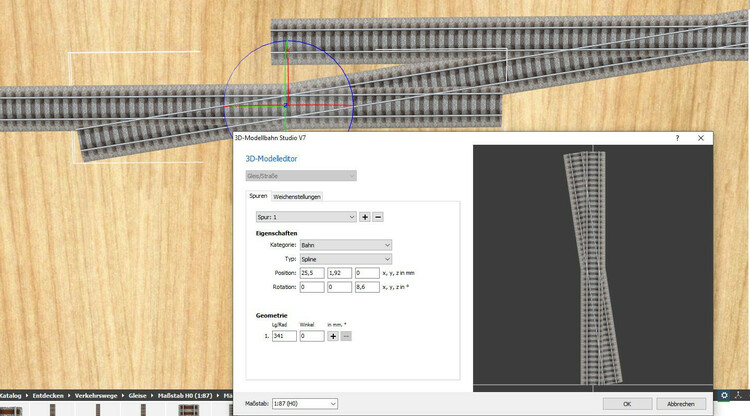Click the plus button next to Spur dropdown

pos(365,216)
